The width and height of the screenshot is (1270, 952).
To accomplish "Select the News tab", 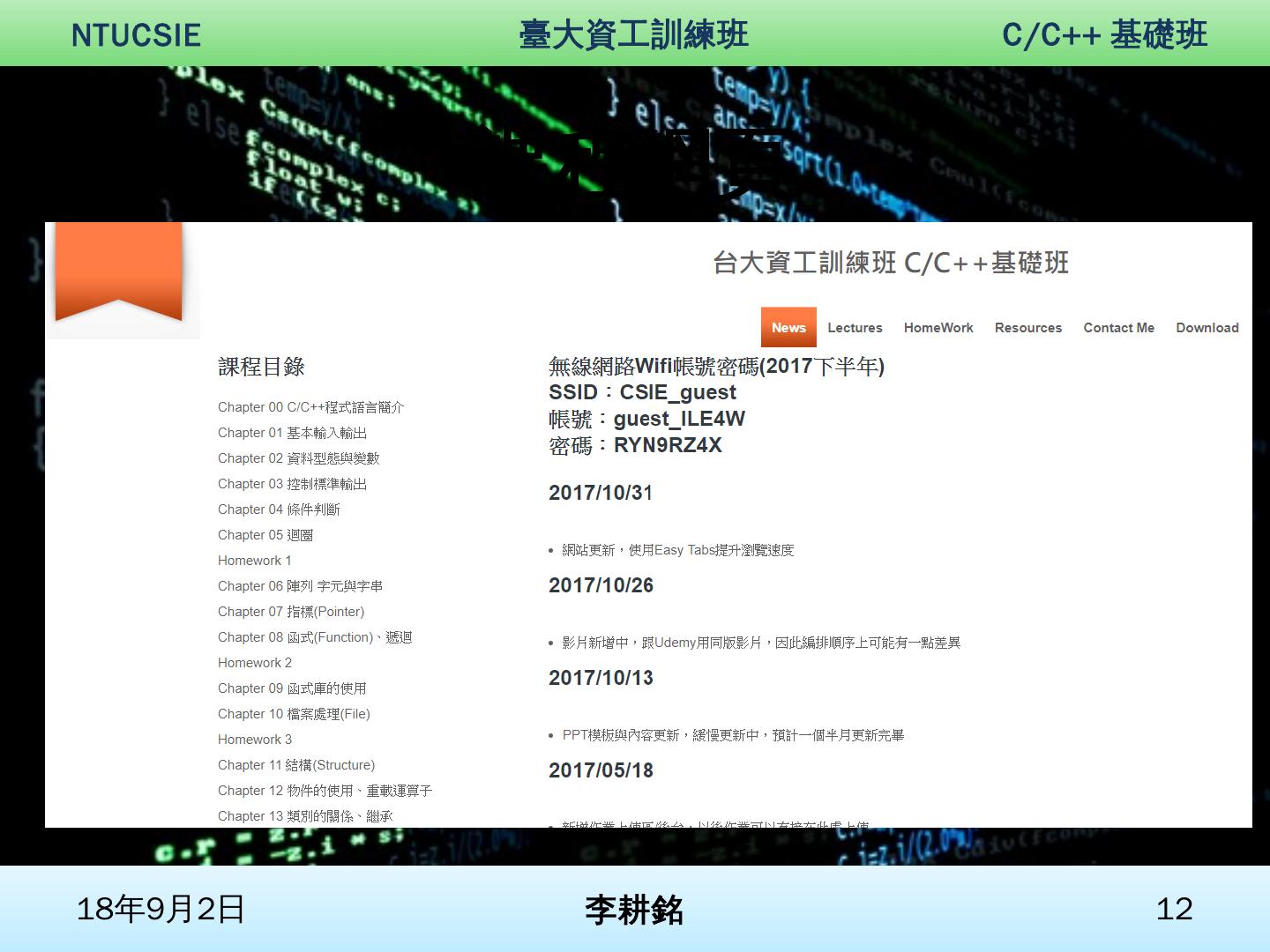I will [788, 328].
